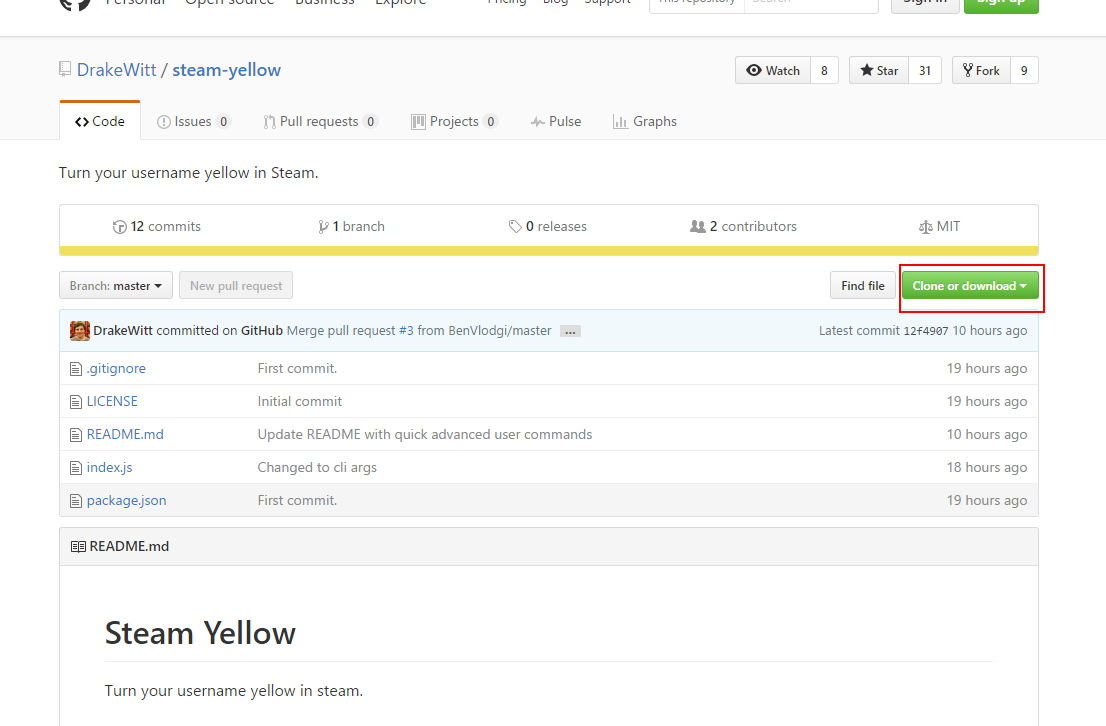Image resolution: width=1106 pixels, height=726 pixels.
Task: Open the 'Initial commit' message link
Action: (300, 401)
